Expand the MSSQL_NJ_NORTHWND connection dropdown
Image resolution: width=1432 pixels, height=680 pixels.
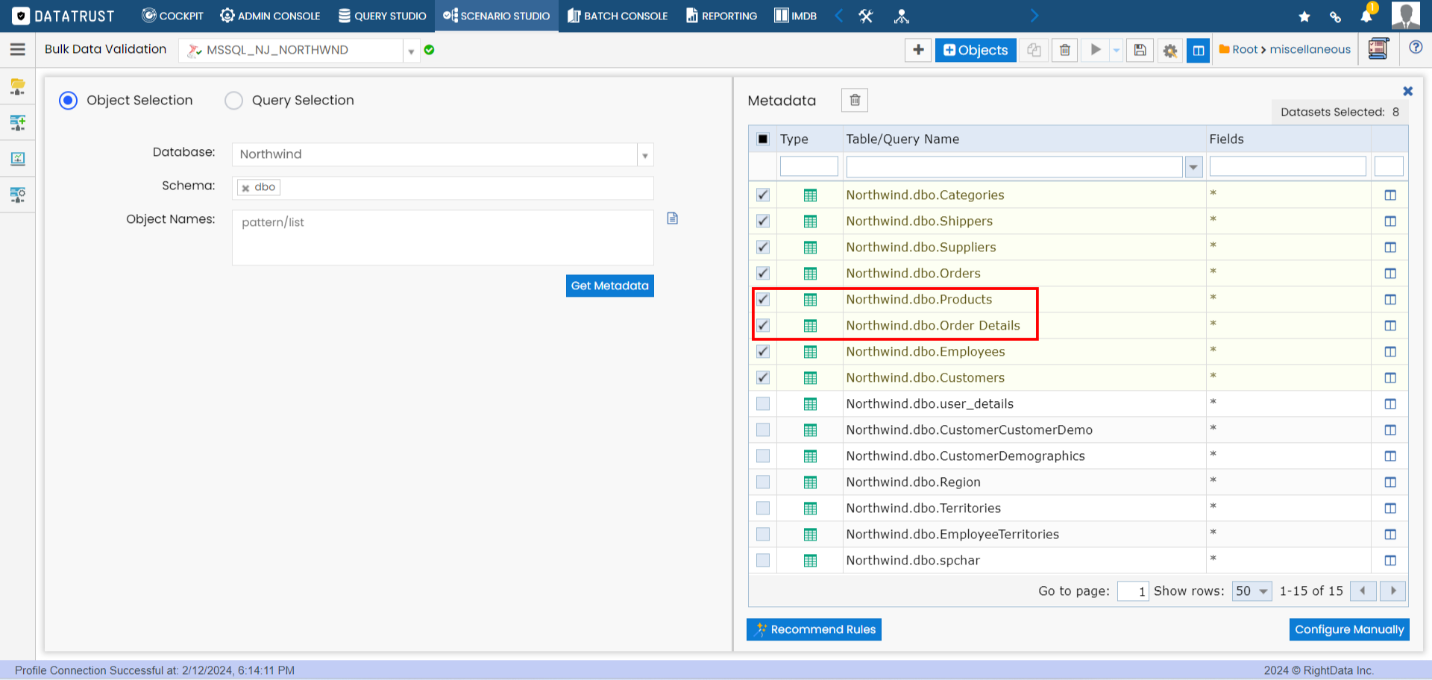coord(410,50)
